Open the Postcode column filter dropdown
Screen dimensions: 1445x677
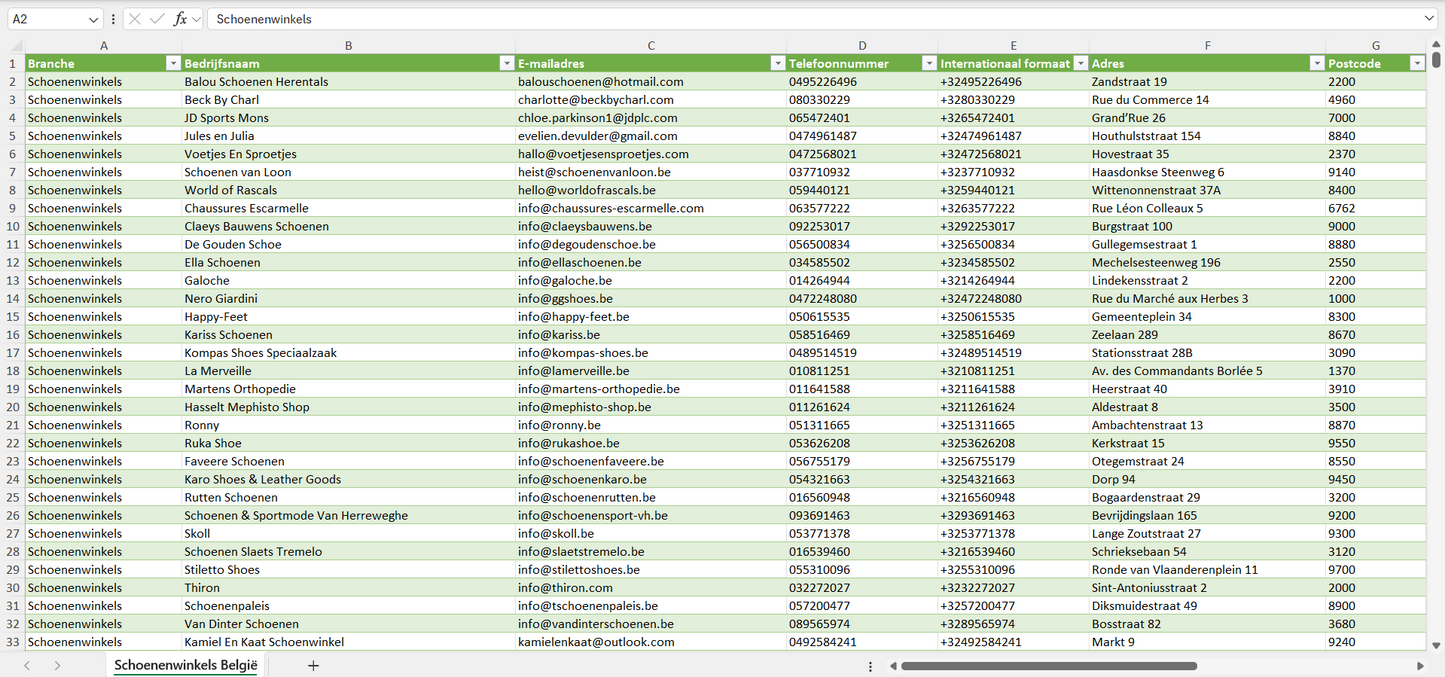click(1416, 64)
